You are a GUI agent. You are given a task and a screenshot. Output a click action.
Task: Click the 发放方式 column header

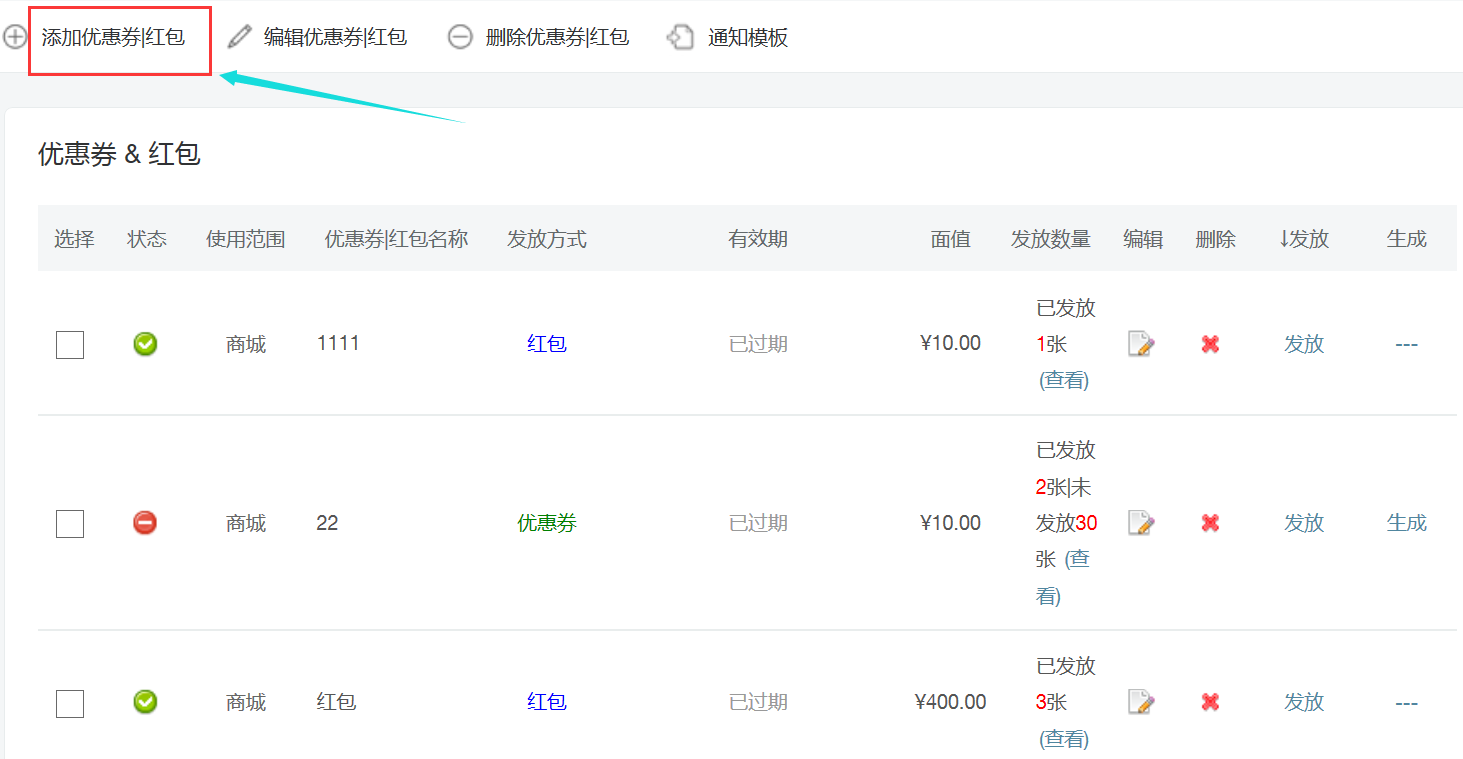point(547,239)
